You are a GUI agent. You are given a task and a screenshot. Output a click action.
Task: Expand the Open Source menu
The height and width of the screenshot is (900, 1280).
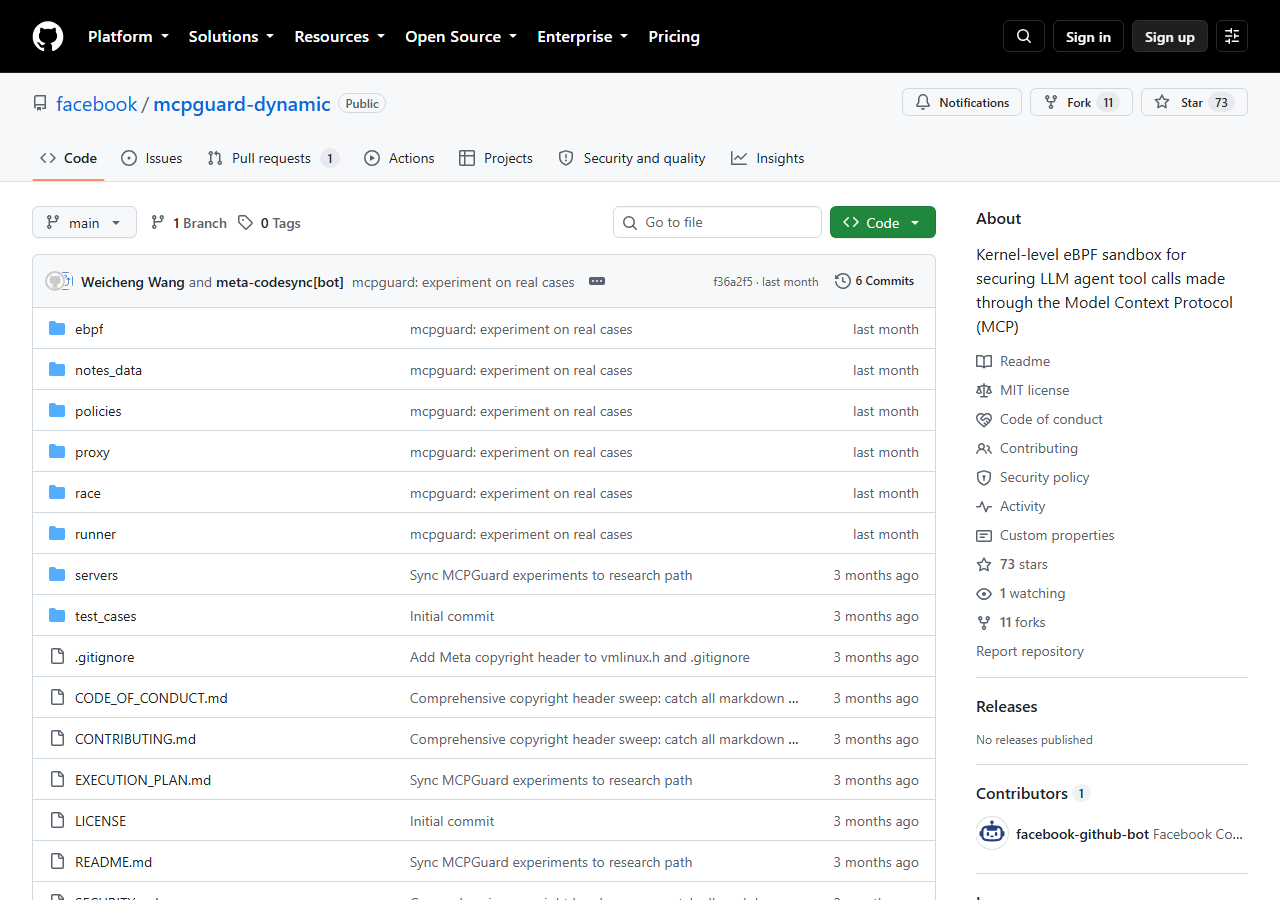click(x=461, y=36)
